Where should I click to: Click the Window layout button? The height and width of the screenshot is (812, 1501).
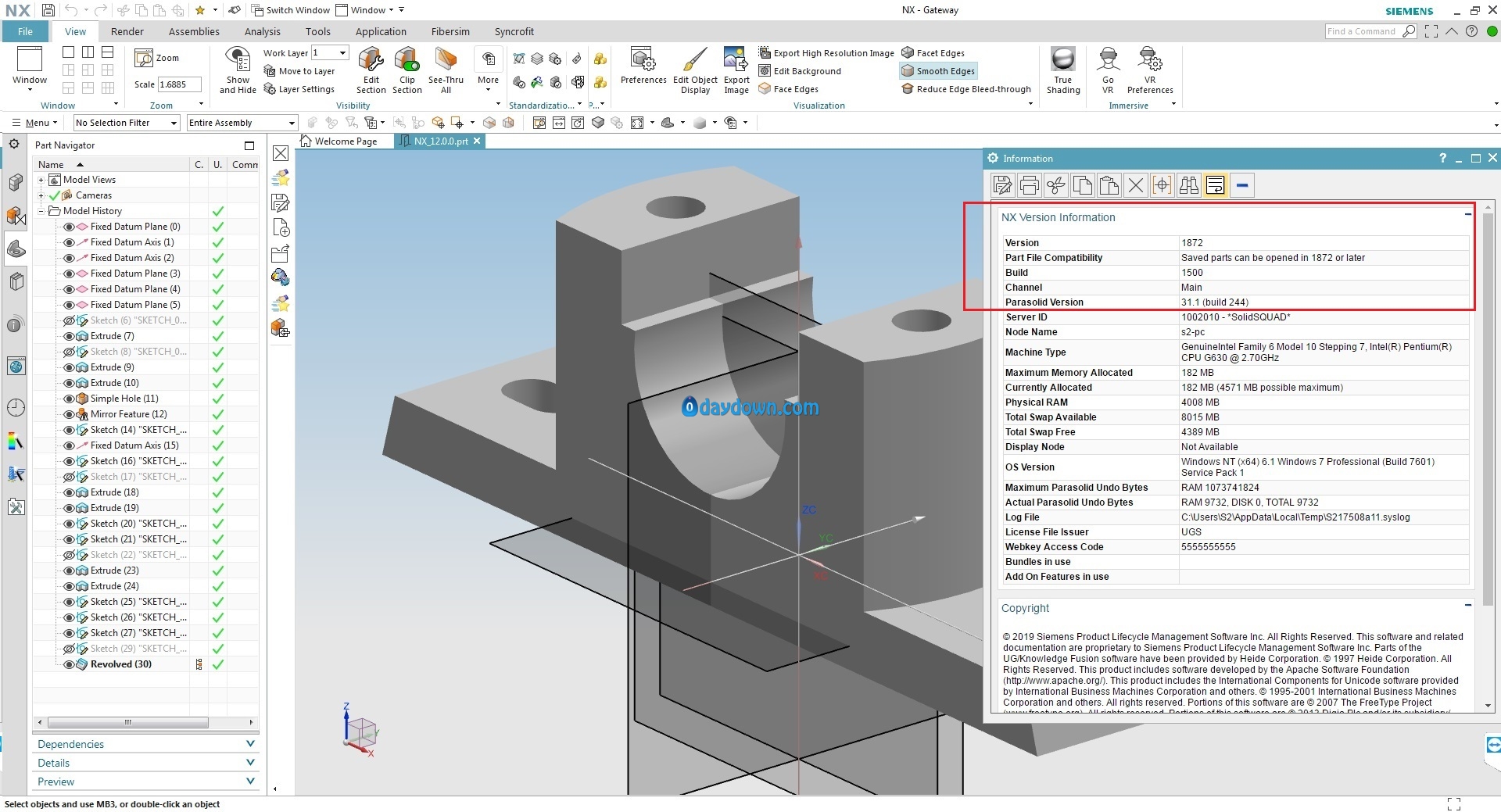tap(30, 68)
